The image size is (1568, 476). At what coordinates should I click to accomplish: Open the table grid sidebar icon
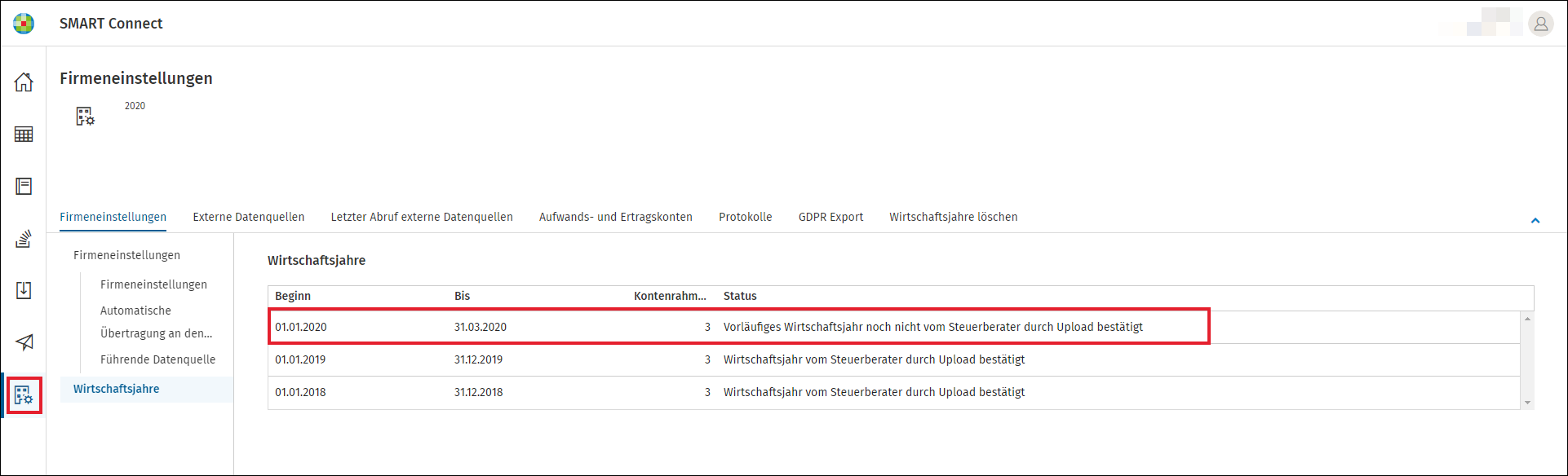24,134
